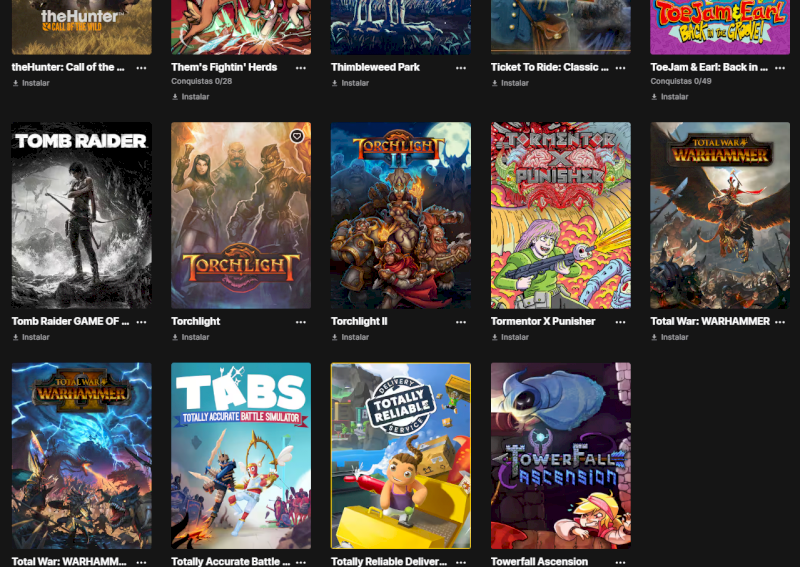Open Ticket To Ride cover art
Screen dimensions: 800x567
point(561,27)
